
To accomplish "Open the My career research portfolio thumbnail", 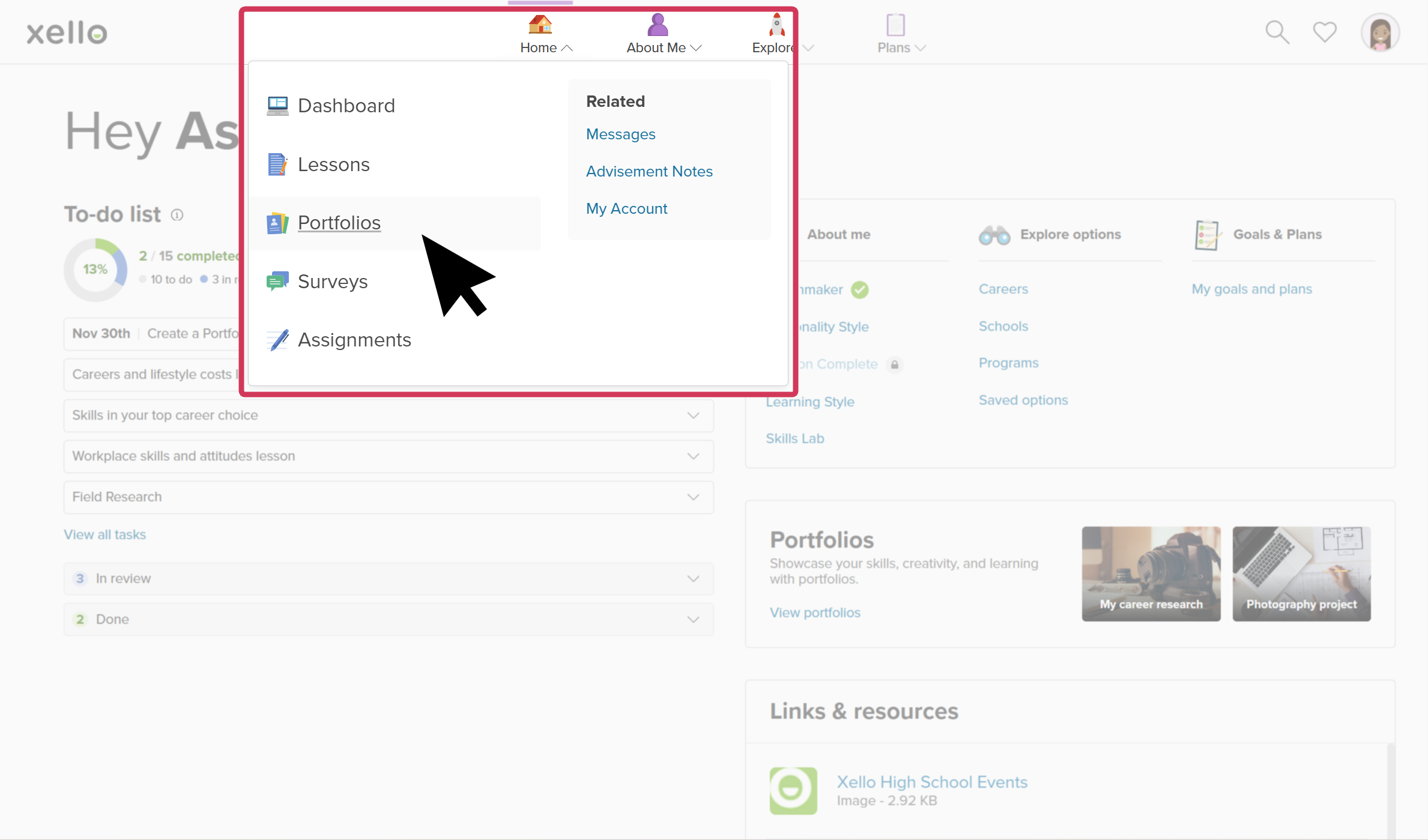I will 1151,573.
